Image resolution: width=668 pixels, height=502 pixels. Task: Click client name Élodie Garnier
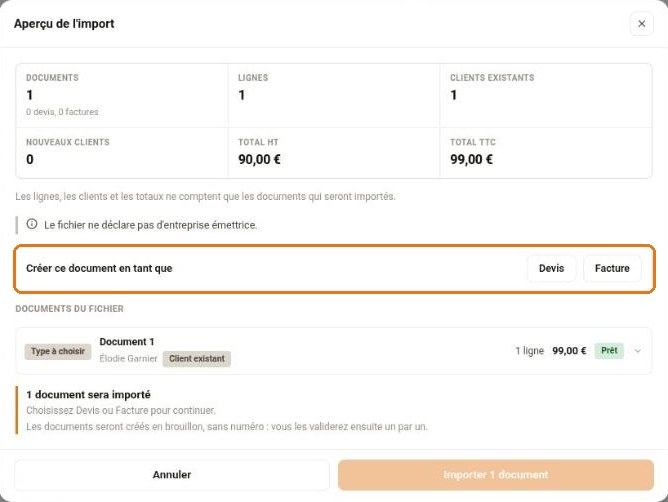pos(128,359)
